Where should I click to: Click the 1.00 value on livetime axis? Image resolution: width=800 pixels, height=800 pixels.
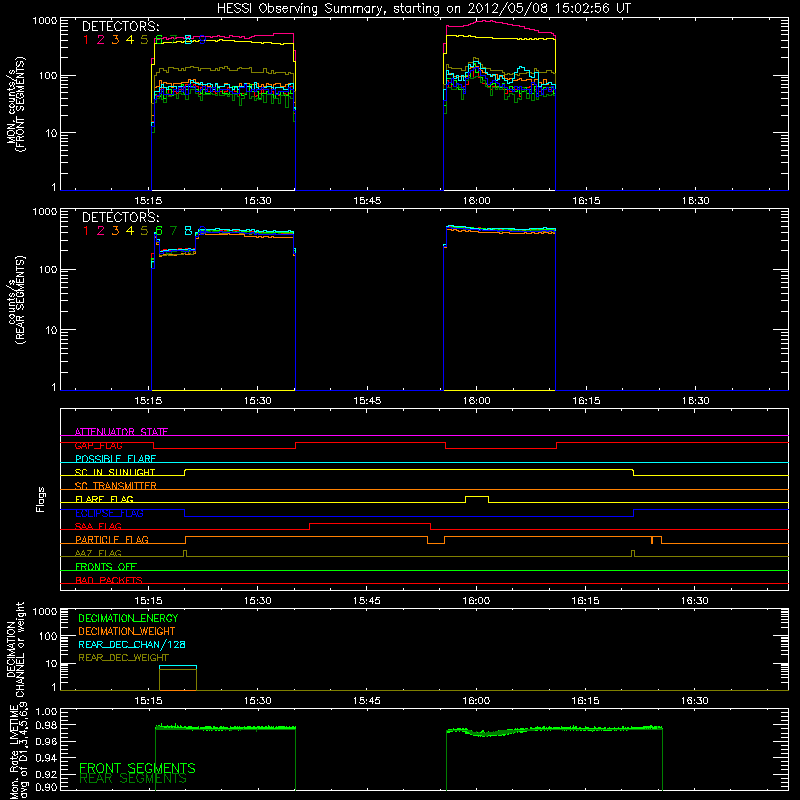[47, 712]
